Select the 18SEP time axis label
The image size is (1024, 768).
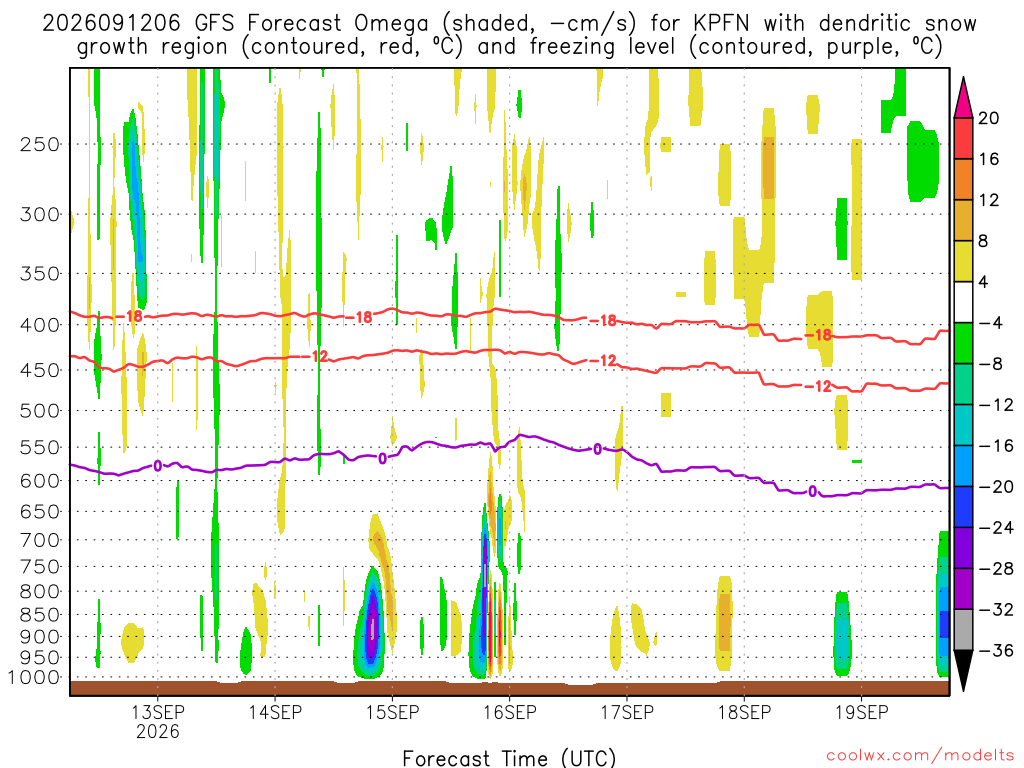pos(744,712)
